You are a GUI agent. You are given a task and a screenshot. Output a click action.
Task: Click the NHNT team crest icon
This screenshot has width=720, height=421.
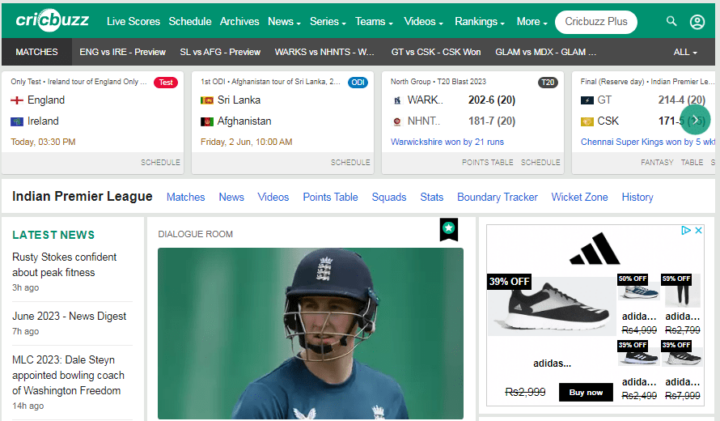coord(397,121)
